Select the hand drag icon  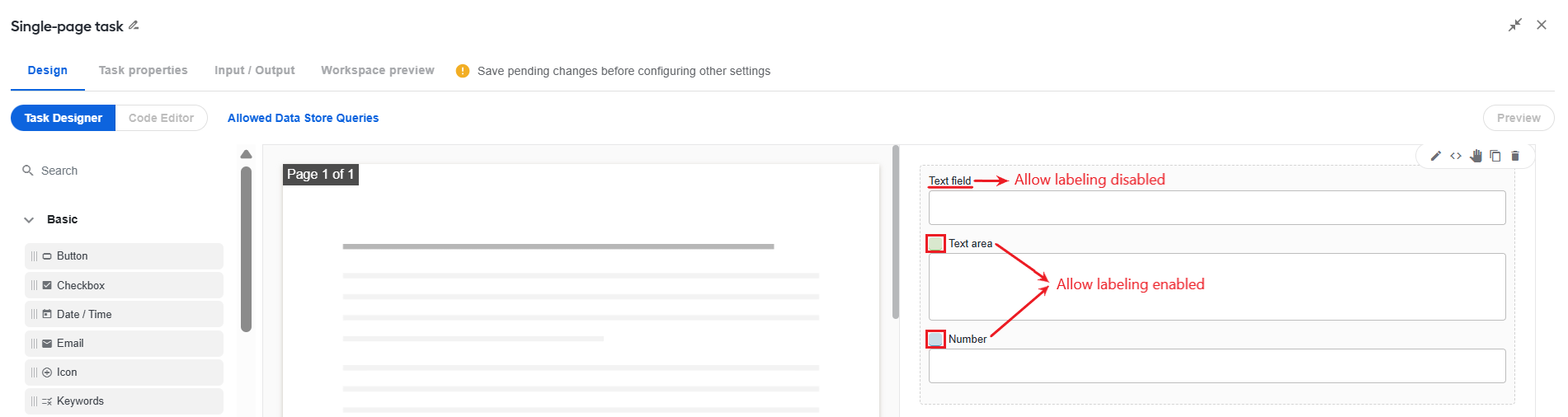1476,156
